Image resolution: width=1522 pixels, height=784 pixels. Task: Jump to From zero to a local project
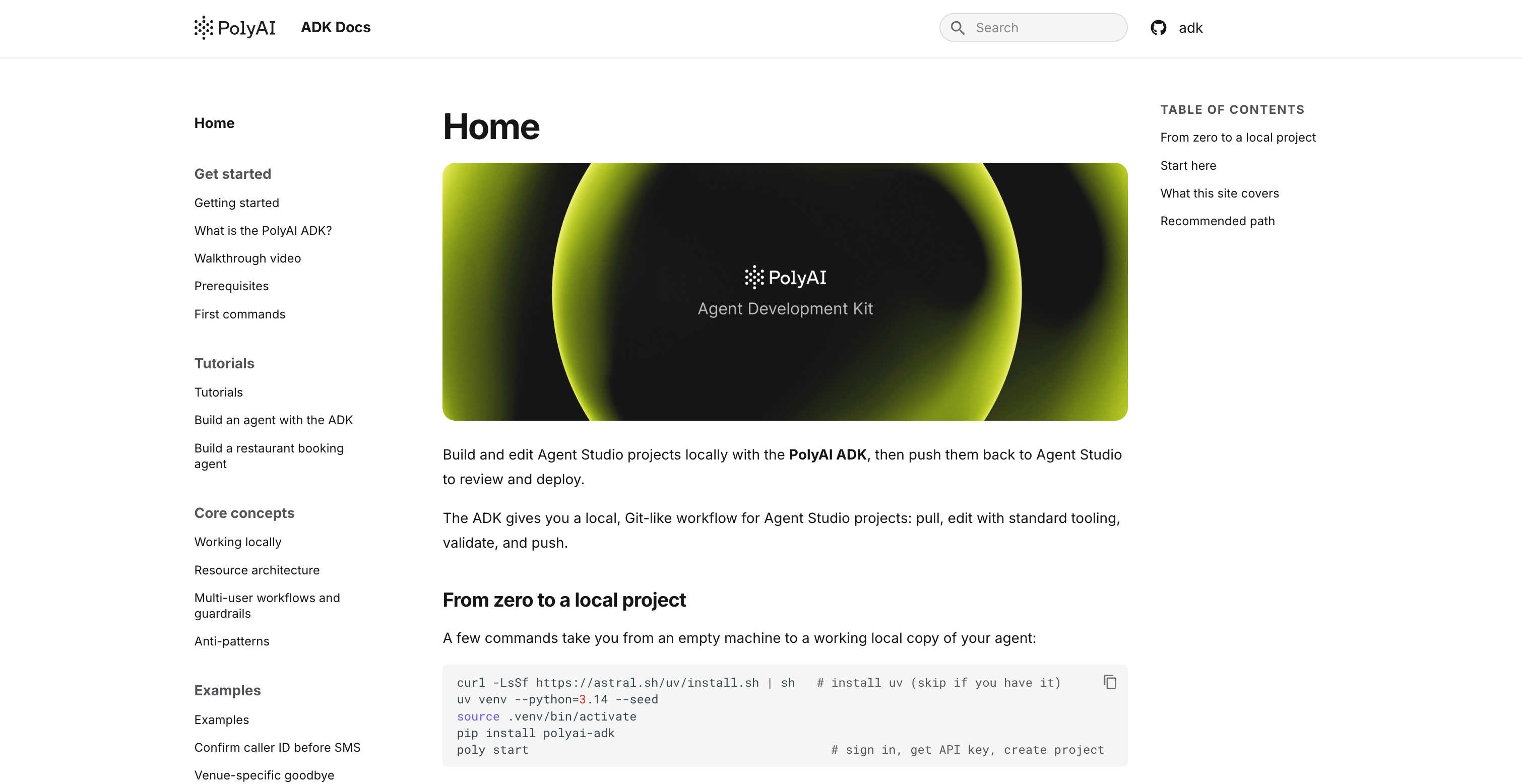click(1238, 137)
